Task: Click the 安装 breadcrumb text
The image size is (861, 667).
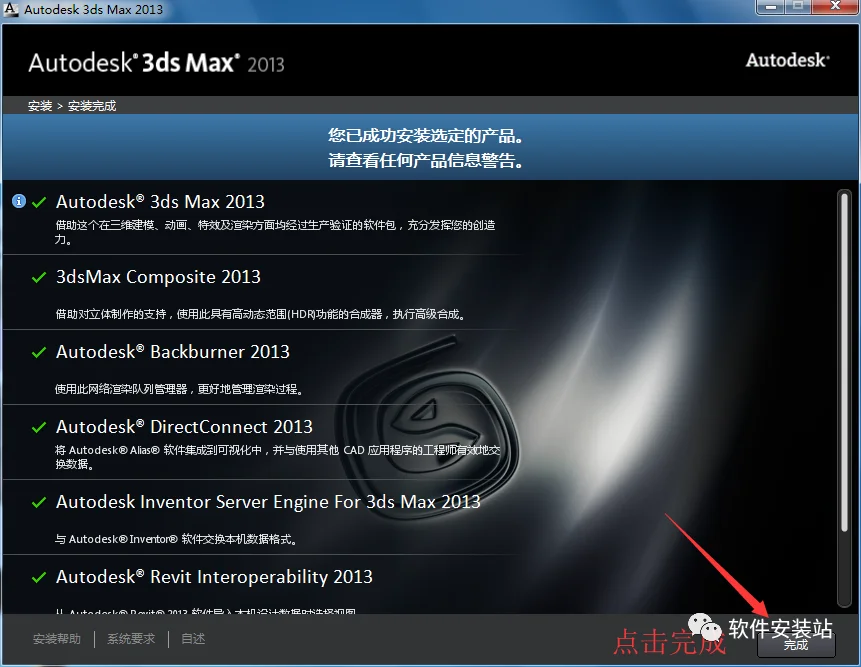Action: tap(40, 106)
